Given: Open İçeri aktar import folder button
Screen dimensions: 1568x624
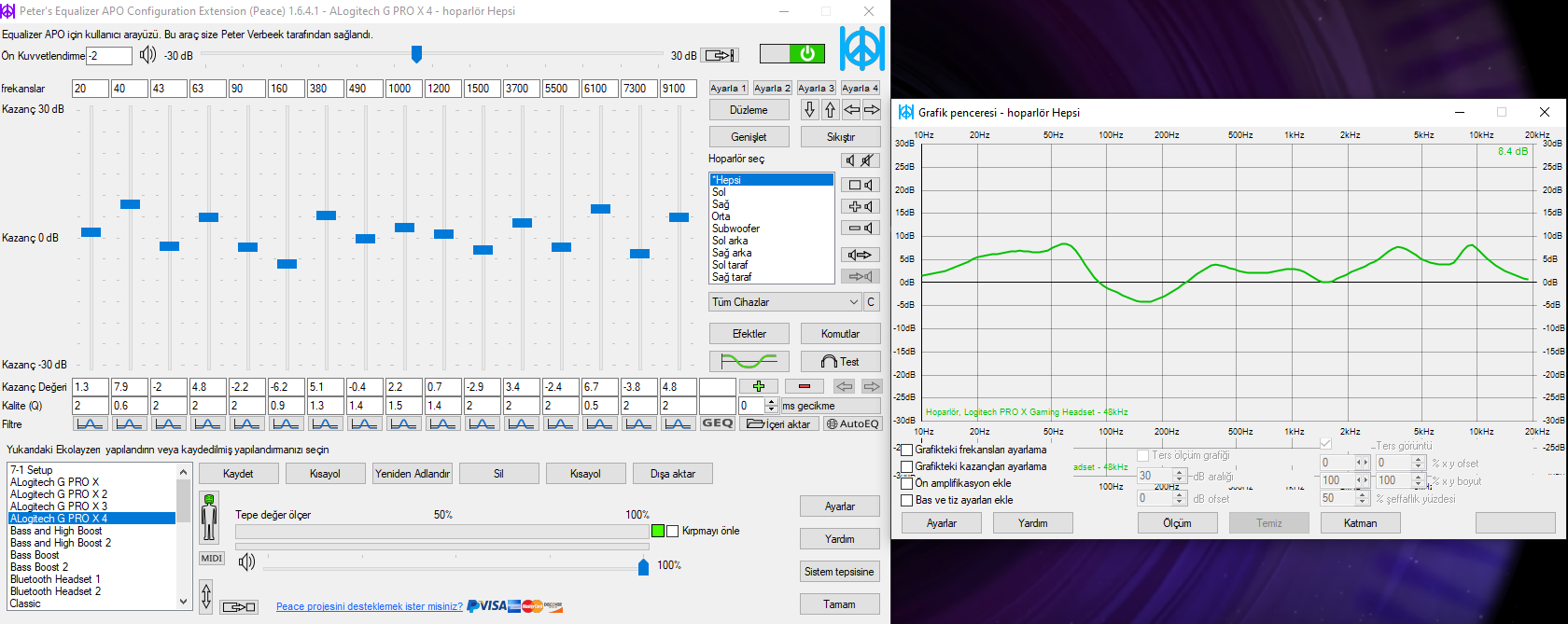Looking at the screenshot, I should coord(780,423).
